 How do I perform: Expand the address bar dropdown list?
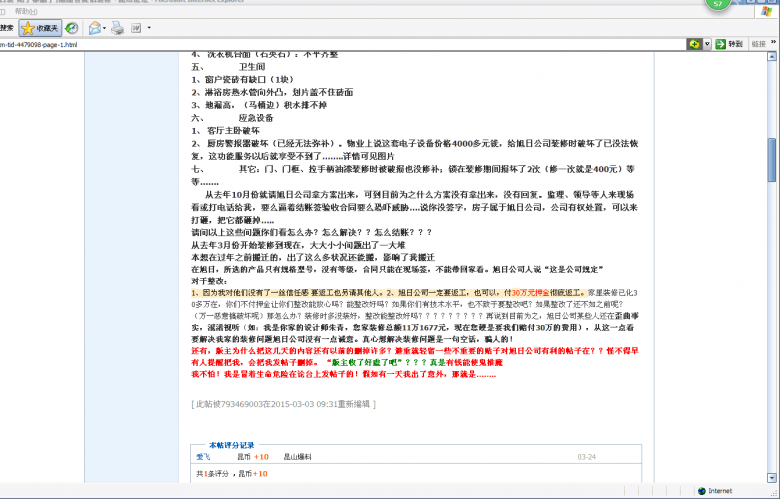point(707,45)
